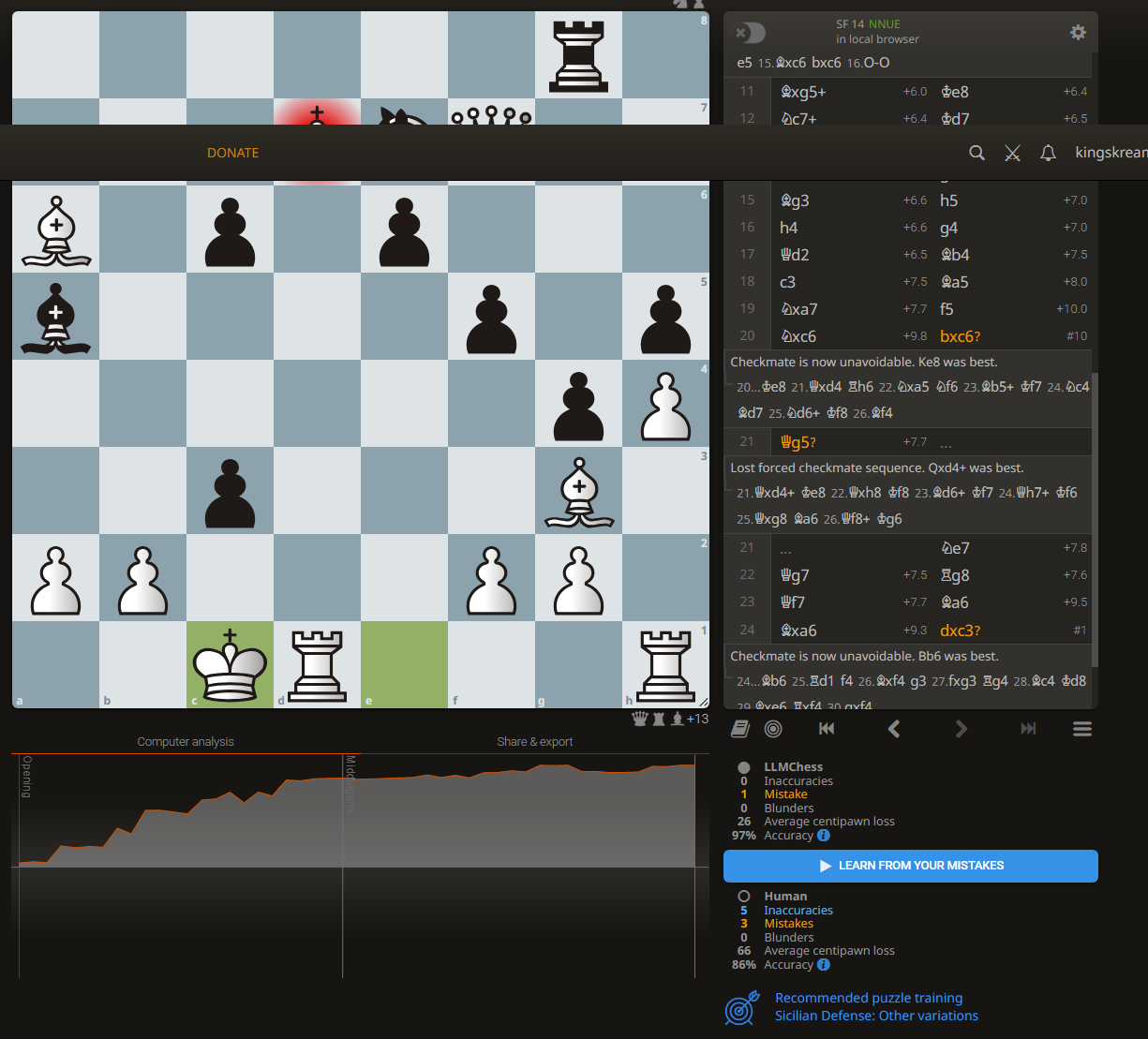The width and height of the screenshot is (1148, 1039).
Task: Click Human's Inaccuracies count link
Action: [798, 910]
